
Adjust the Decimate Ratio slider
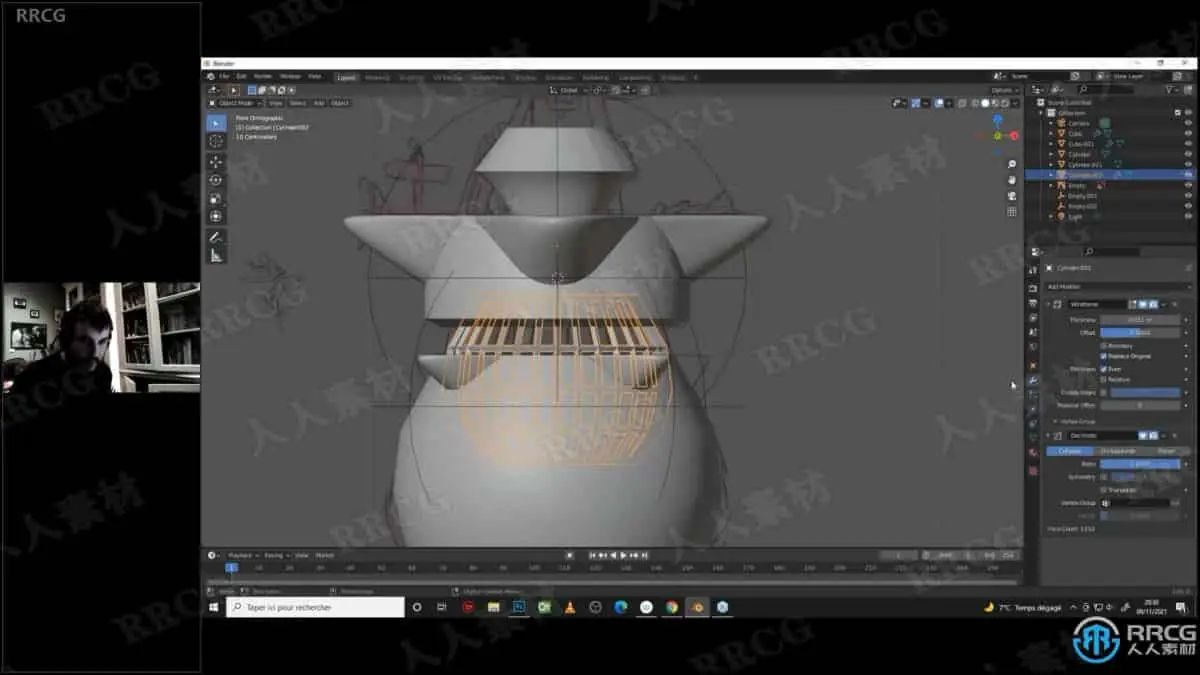(1140, 464)
